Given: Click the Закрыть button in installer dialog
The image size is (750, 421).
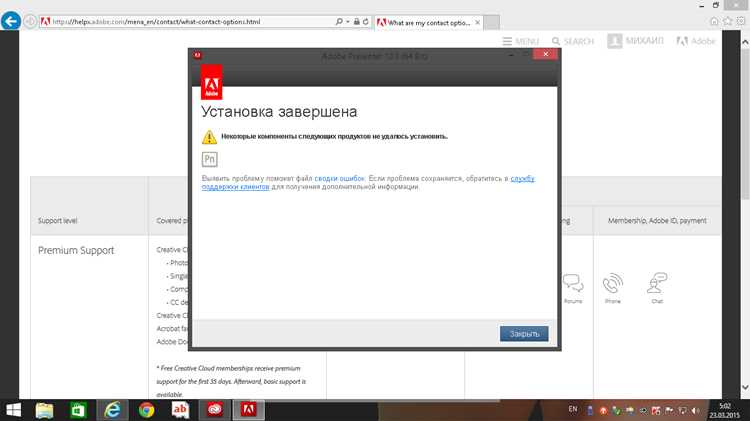Looking at the screenshot, I should [524, 333].
